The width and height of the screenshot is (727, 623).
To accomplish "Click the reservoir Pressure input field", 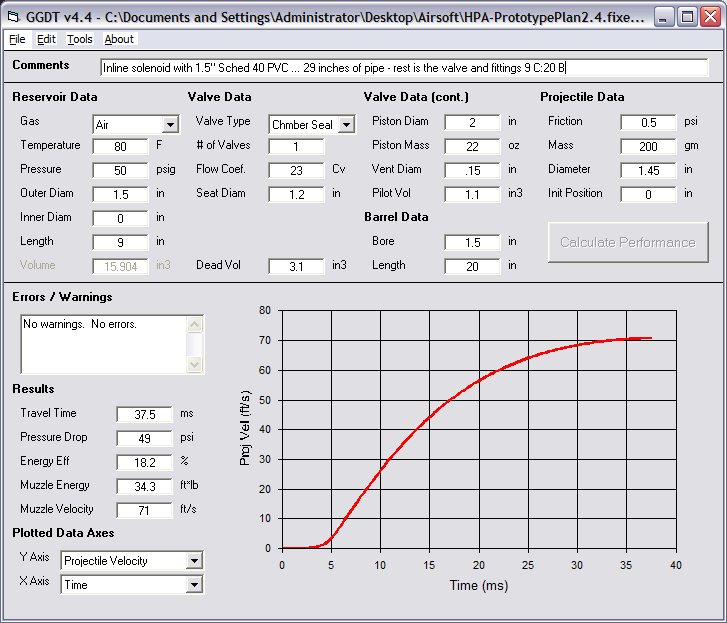I will (x=121, y=170).
